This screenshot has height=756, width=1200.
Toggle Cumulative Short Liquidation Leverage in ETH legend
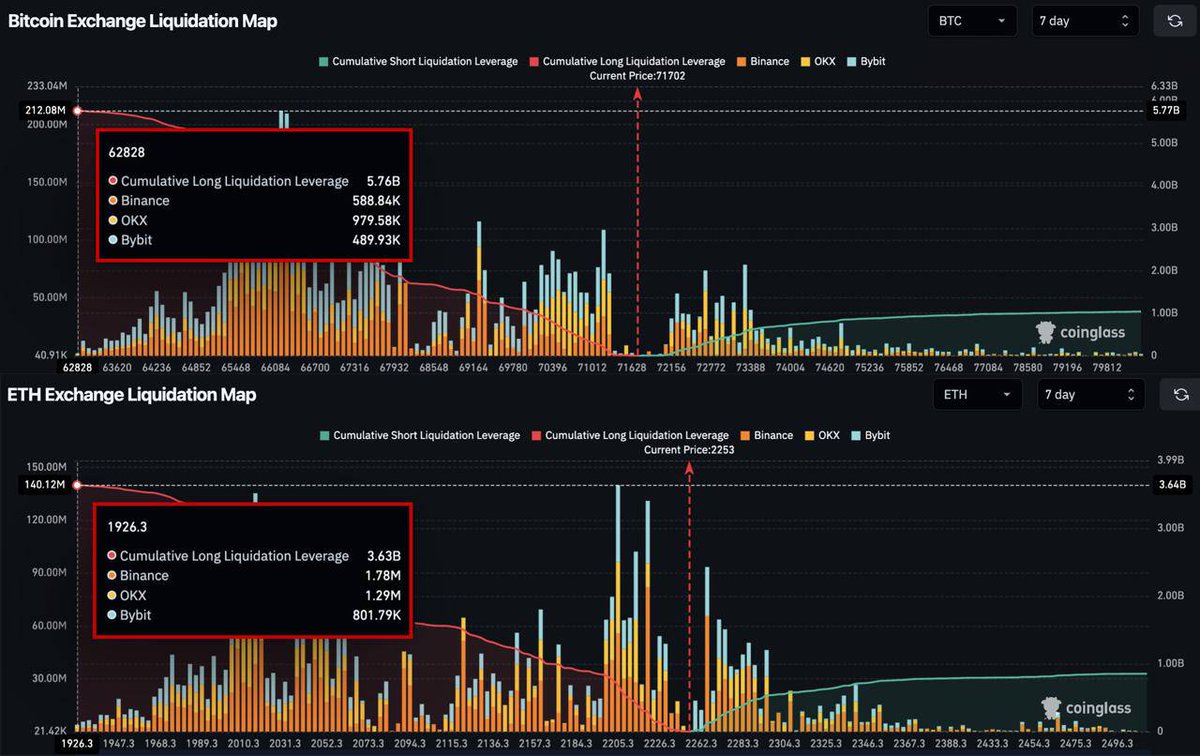tap(419, 435)
